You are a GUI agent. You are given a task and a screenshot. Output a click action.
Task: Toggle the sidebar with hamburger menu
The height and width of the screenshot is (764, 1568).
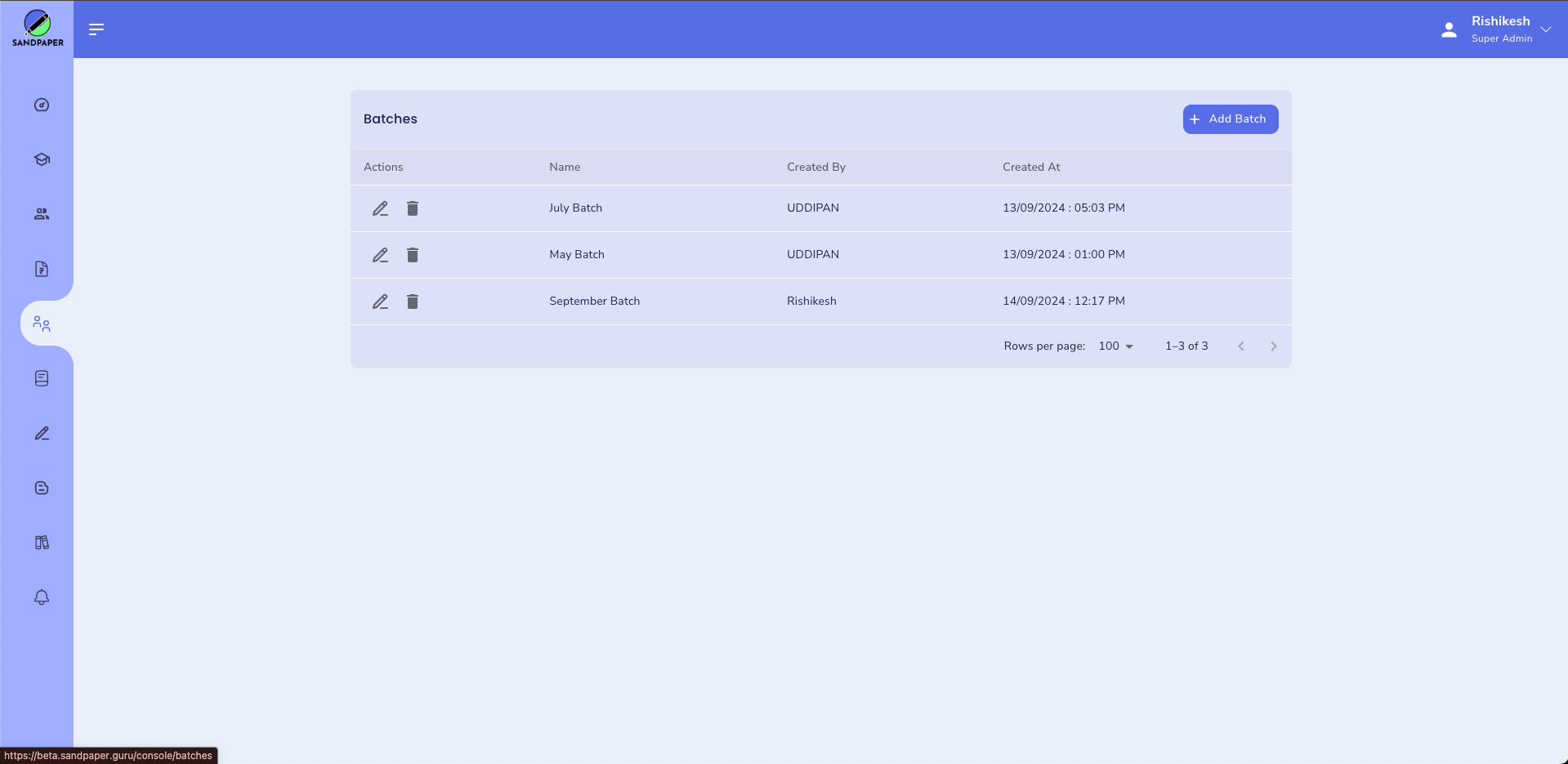tap(96, 29)
